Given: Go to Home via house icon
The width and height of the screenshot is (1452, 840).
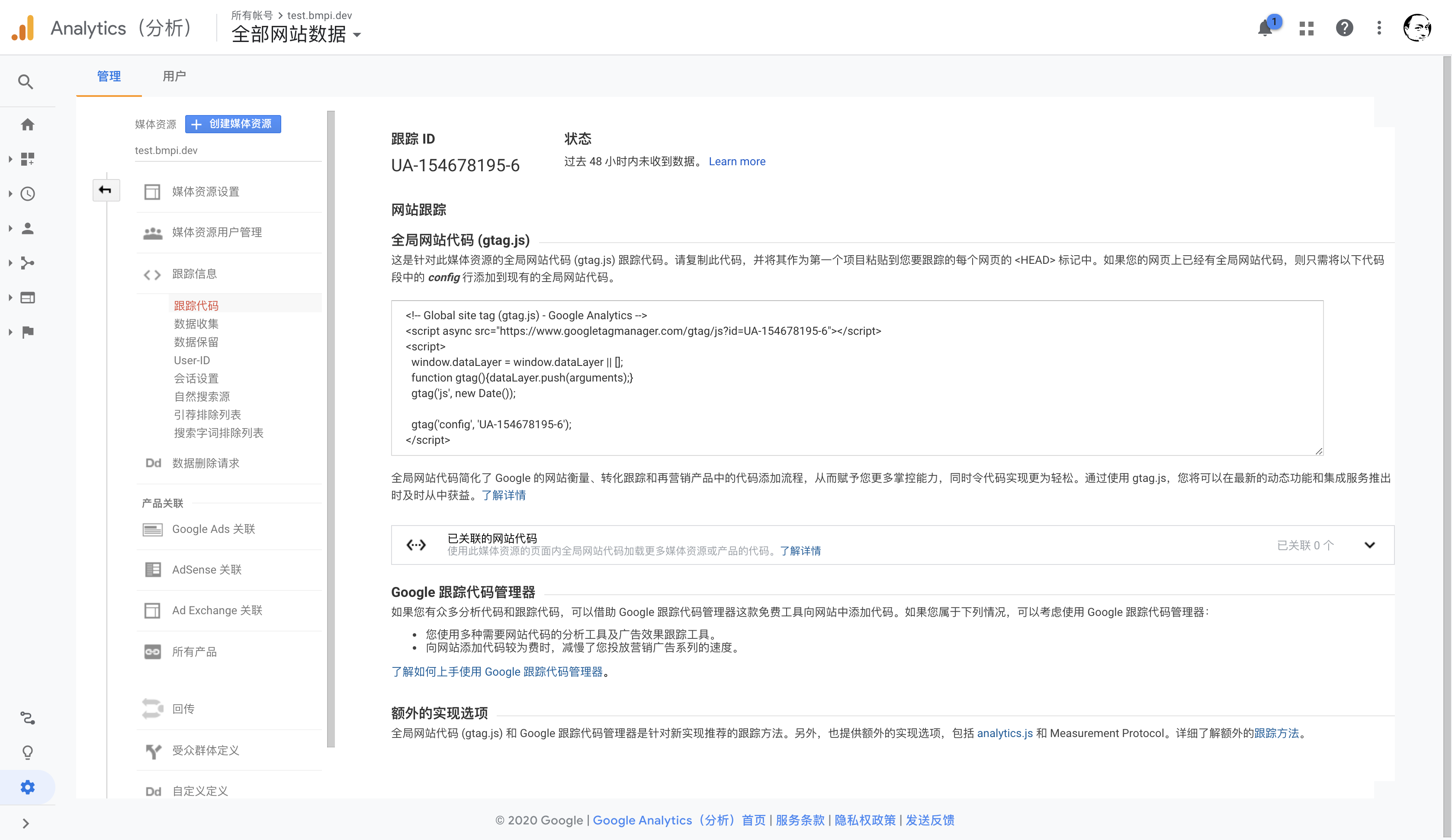Looking at the screenshot, I should pyautogui.click(x=27, y=125).
